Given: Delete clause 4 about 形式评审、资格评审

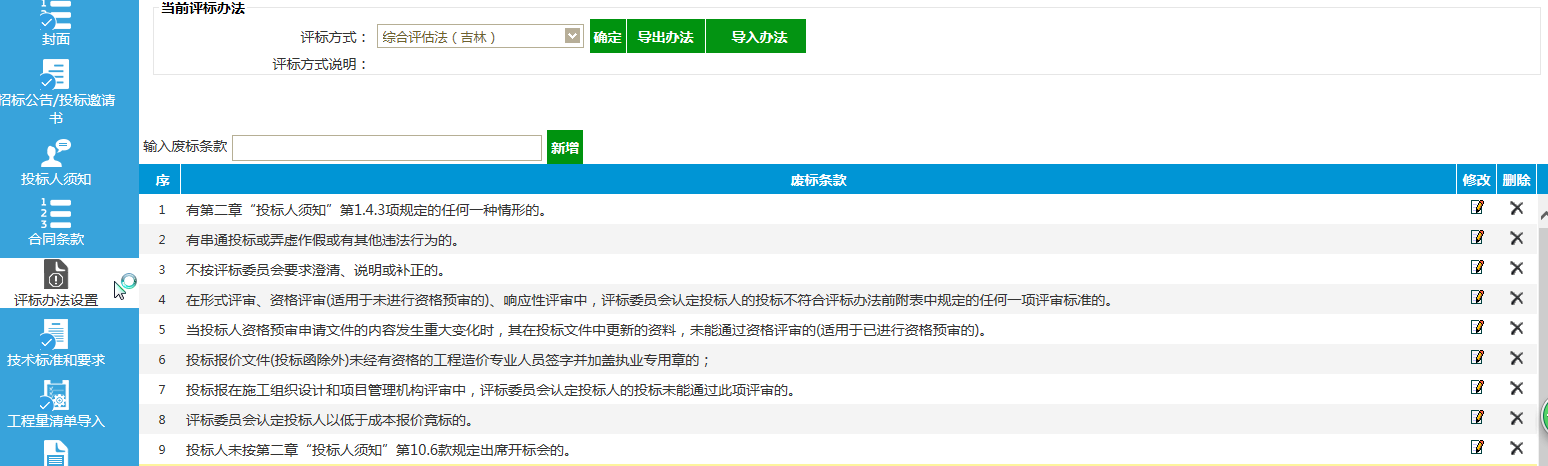Looking at the screenshot, I should pyautogui.click(x=1516, y=298).
